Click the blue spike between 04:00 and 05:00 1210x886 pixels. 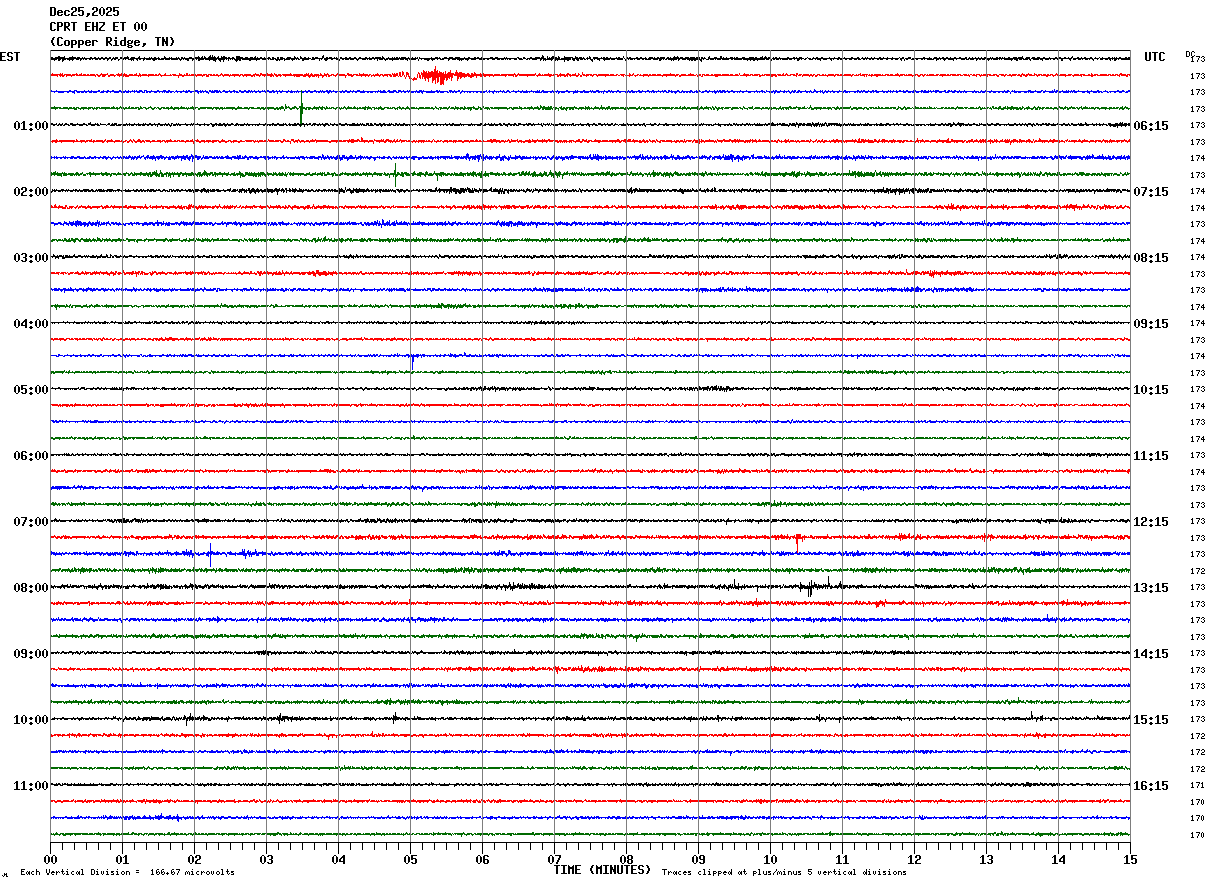coord(412,358)
